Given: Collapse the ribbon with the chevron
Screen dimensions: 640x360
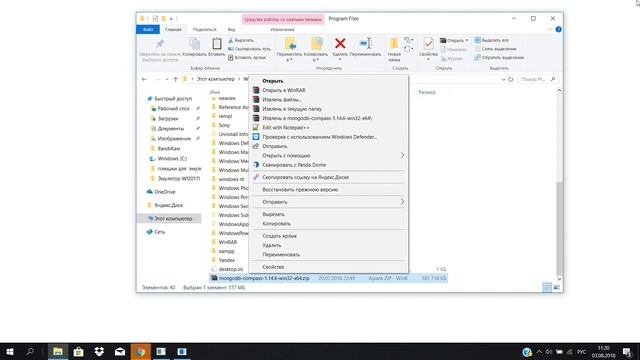Looking at the screenshot, I should click(x=549, y=29).
